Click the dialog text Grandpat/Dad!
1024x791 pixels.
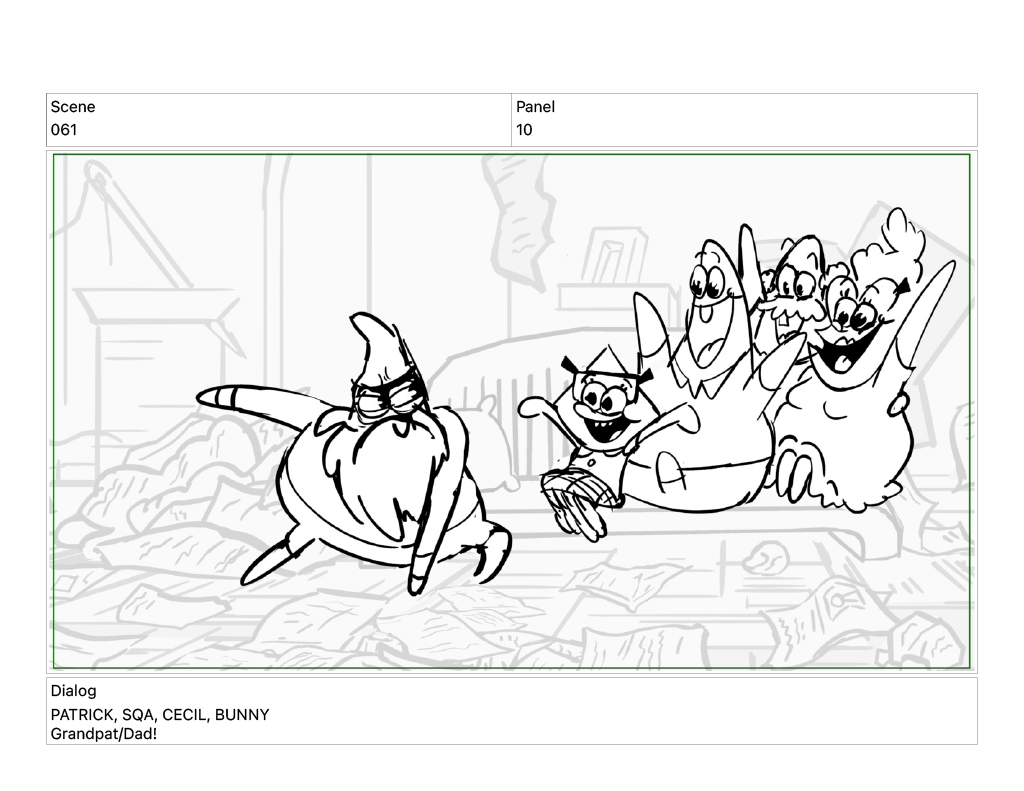104,734
